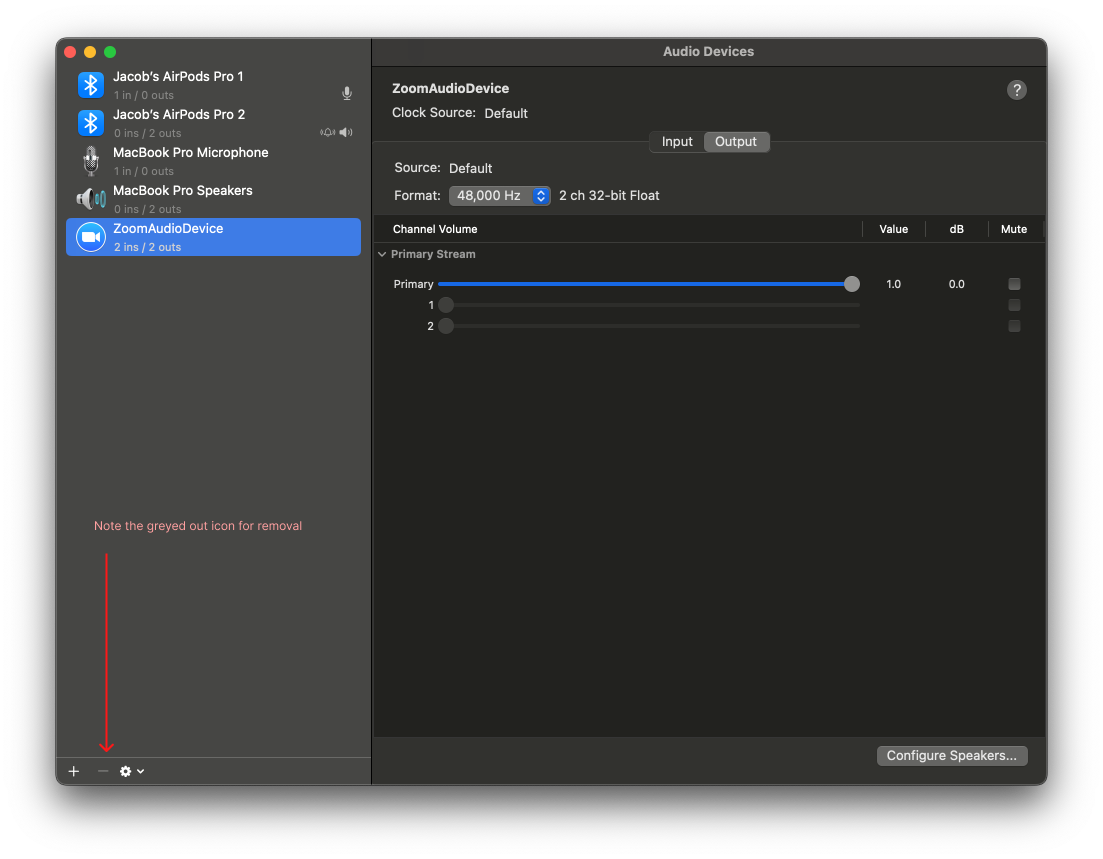Select 'MacBook Pro Microphone' device row
Image resolution: width=1103 pixels, height=859 pixels.
click(213, 161)
